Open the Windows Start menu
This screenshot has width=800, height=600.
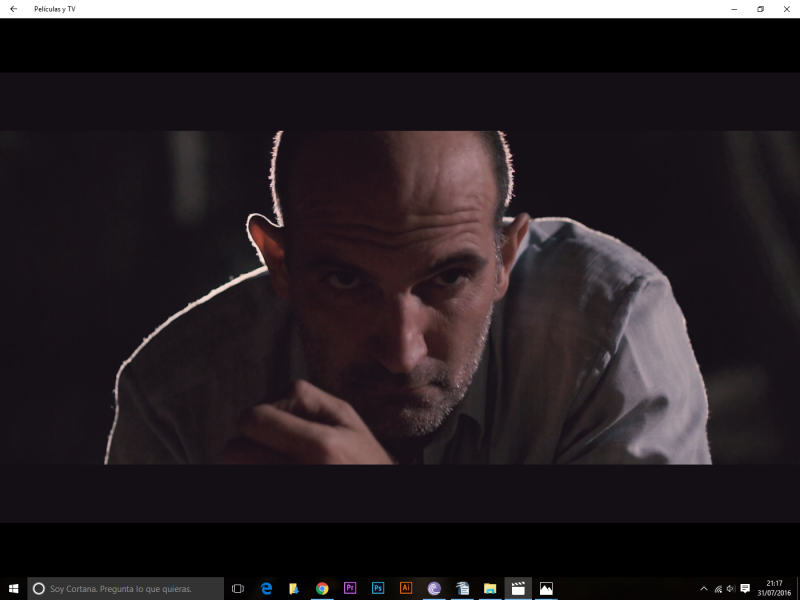[x=13, y=588]
